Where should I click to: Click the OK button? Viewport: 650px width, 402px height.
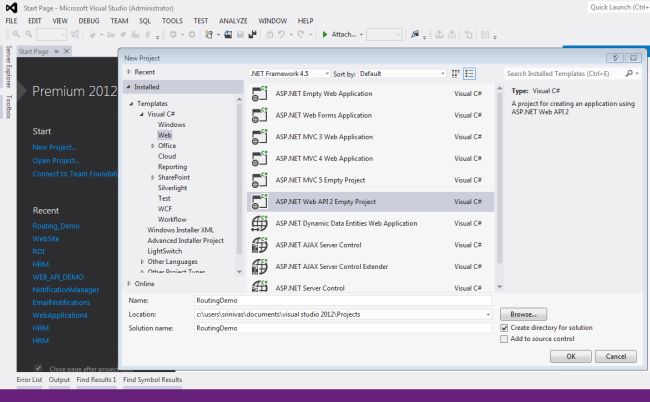click(x=571, y=356)
